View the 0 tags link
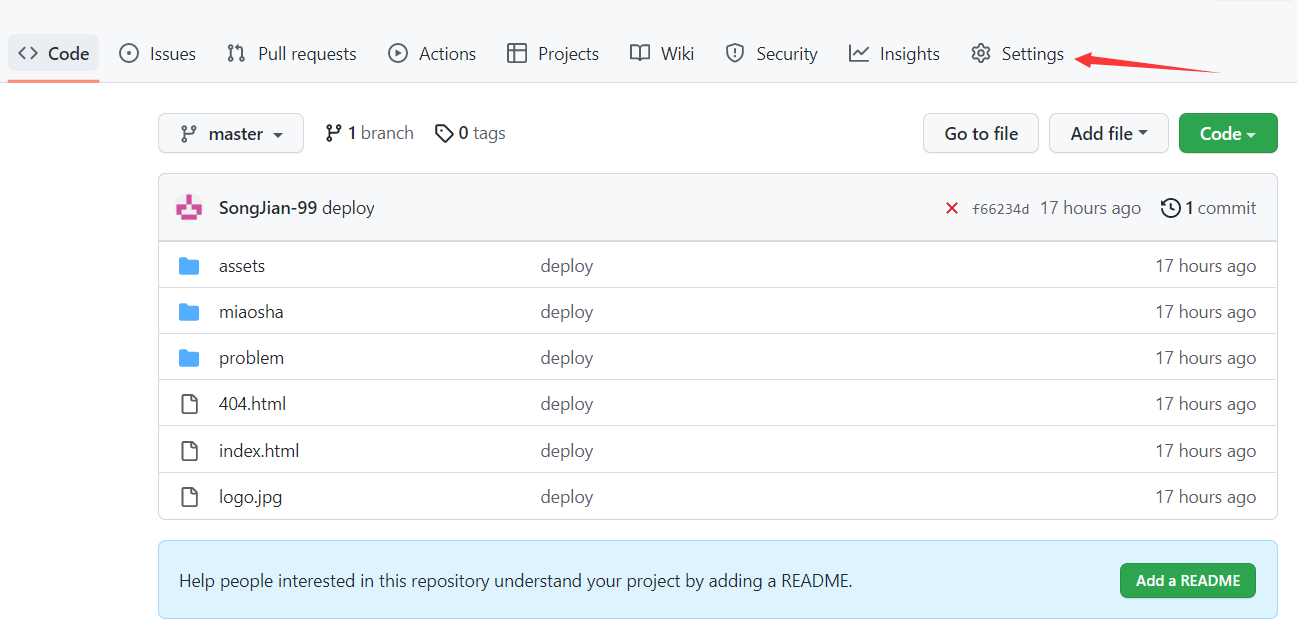 470,133
